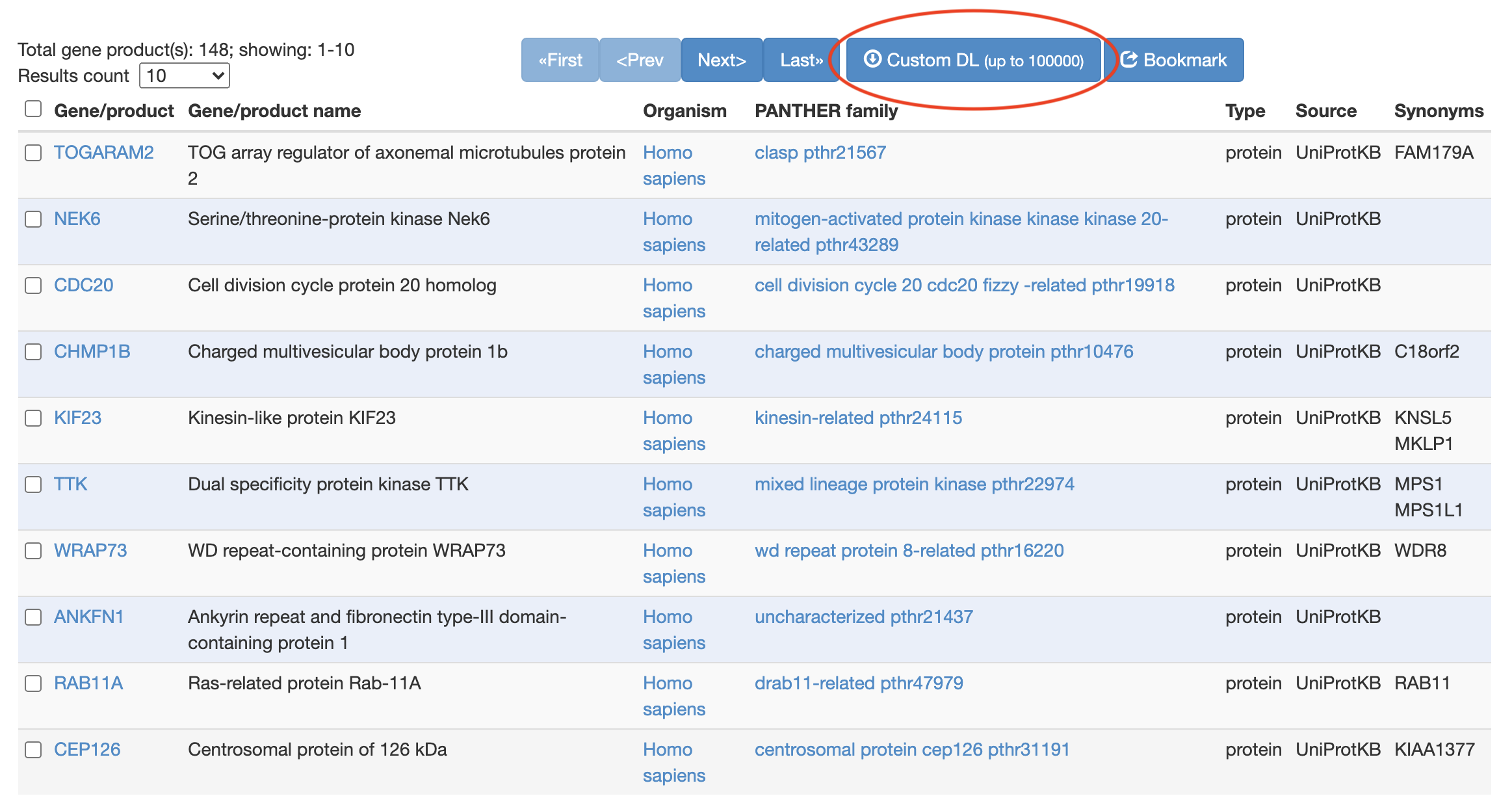Open the Results count dropdown

tap(185, 75)
